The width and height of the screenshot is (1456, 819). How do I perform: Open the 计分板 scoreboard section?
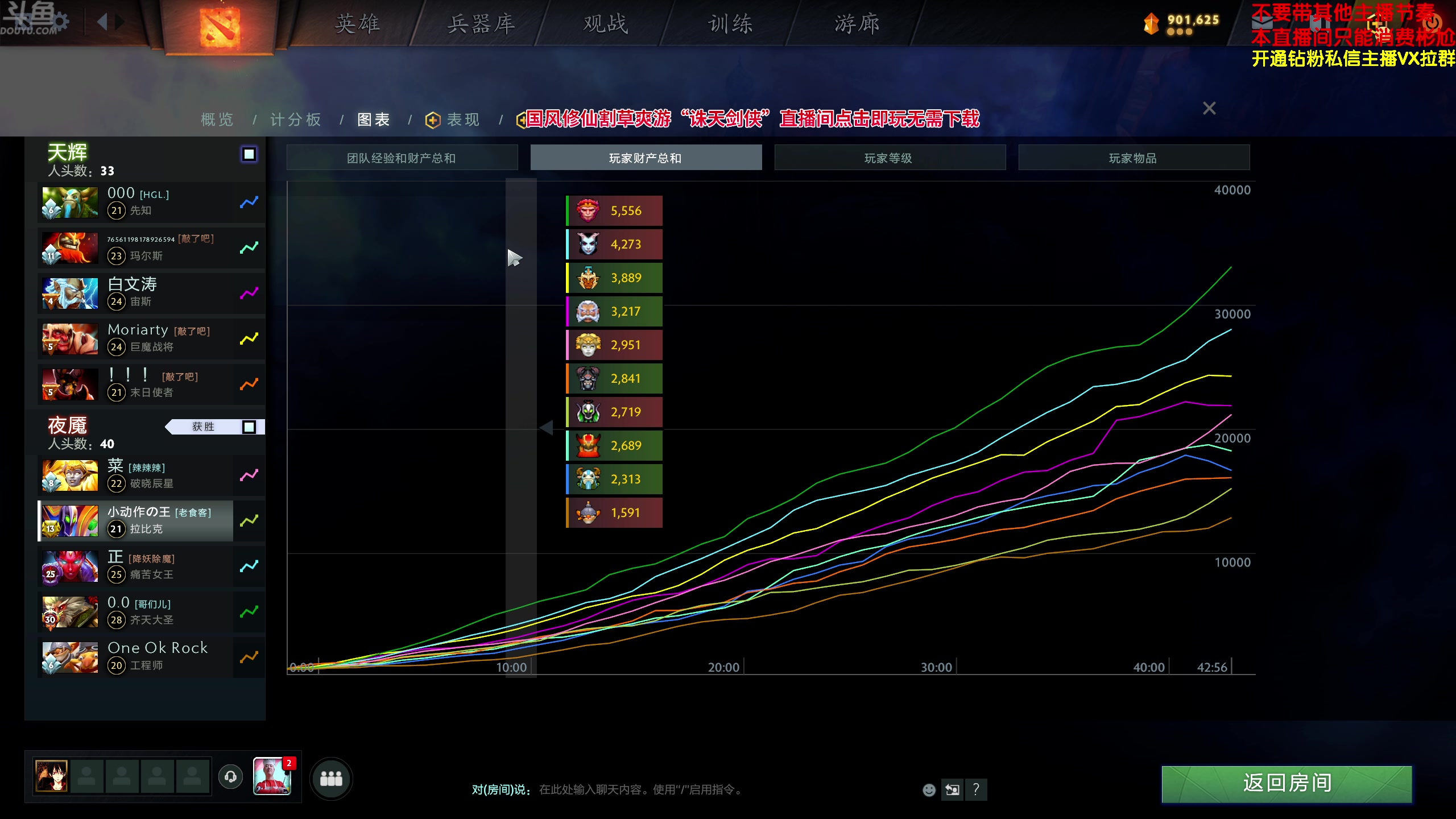point(296,119)
